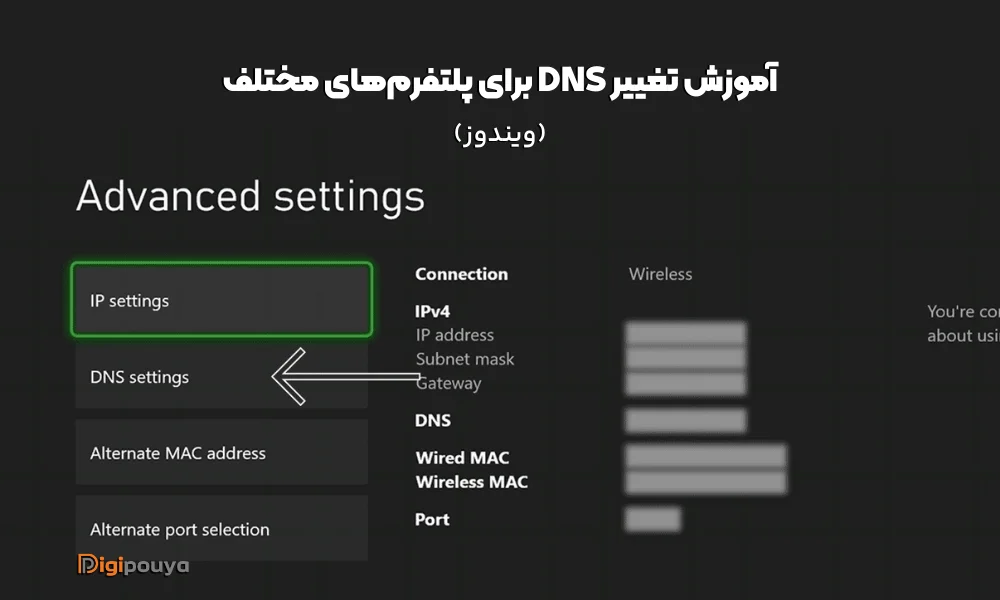Image resolution: width=1000 pixels, height=600 pixels.
Task: Click the bold DNS label in info panel
Action: point(433,421)
